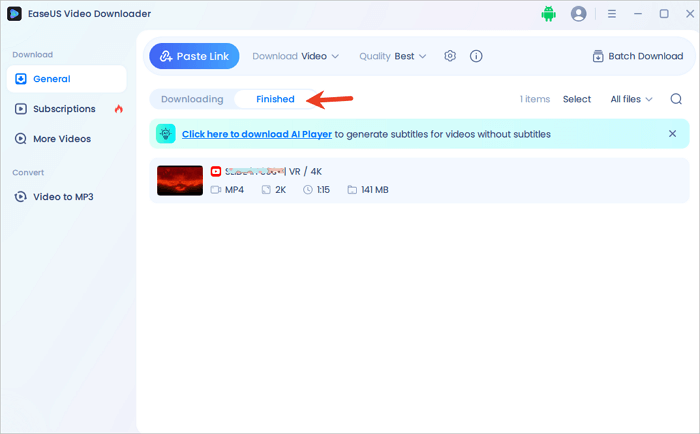Dismiss the AI Player banner
Viewport: 700px width, 434px height.
coord(672,133)
